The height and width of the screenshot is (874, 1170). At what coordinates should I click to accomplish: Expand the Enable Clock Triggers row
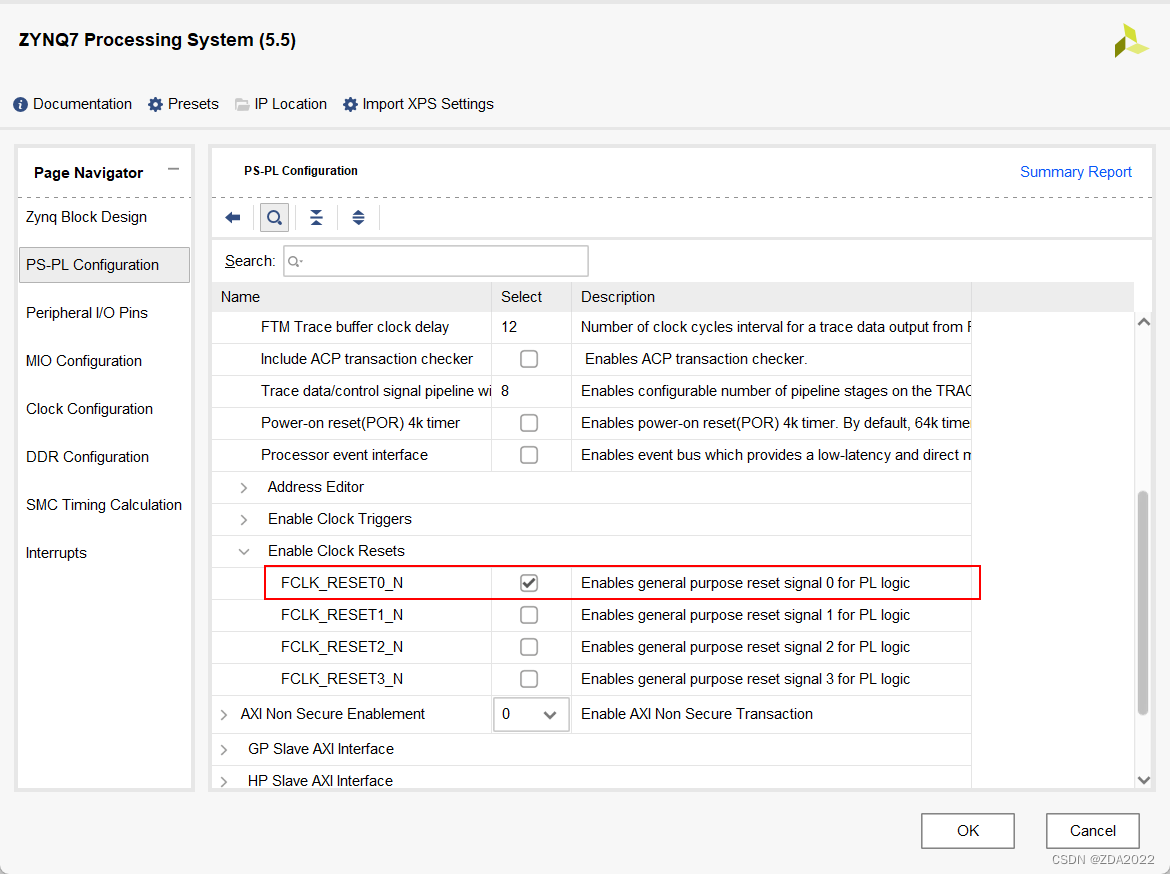244,519
